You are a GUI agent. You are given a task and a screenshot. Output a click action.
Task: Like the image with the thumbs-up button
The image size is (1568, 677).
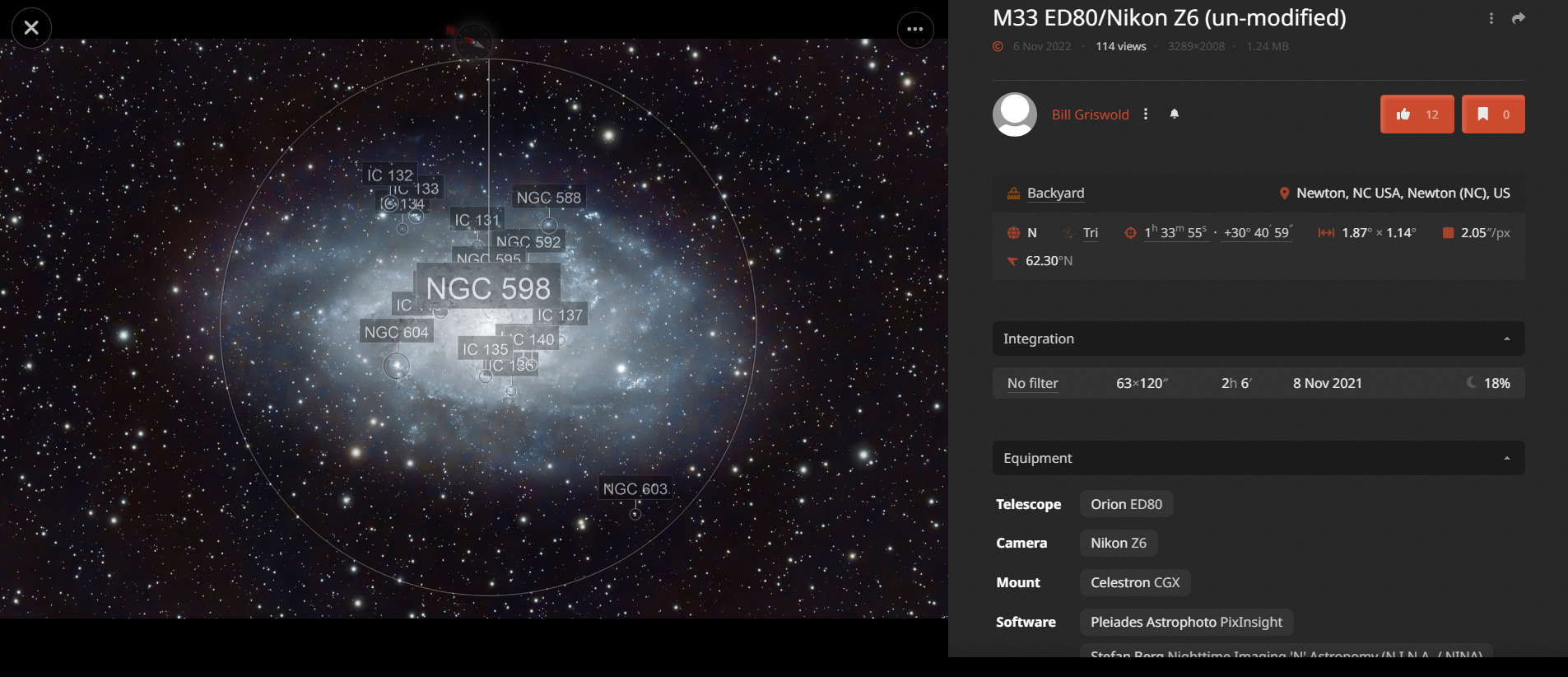(x=1417, y=114)
